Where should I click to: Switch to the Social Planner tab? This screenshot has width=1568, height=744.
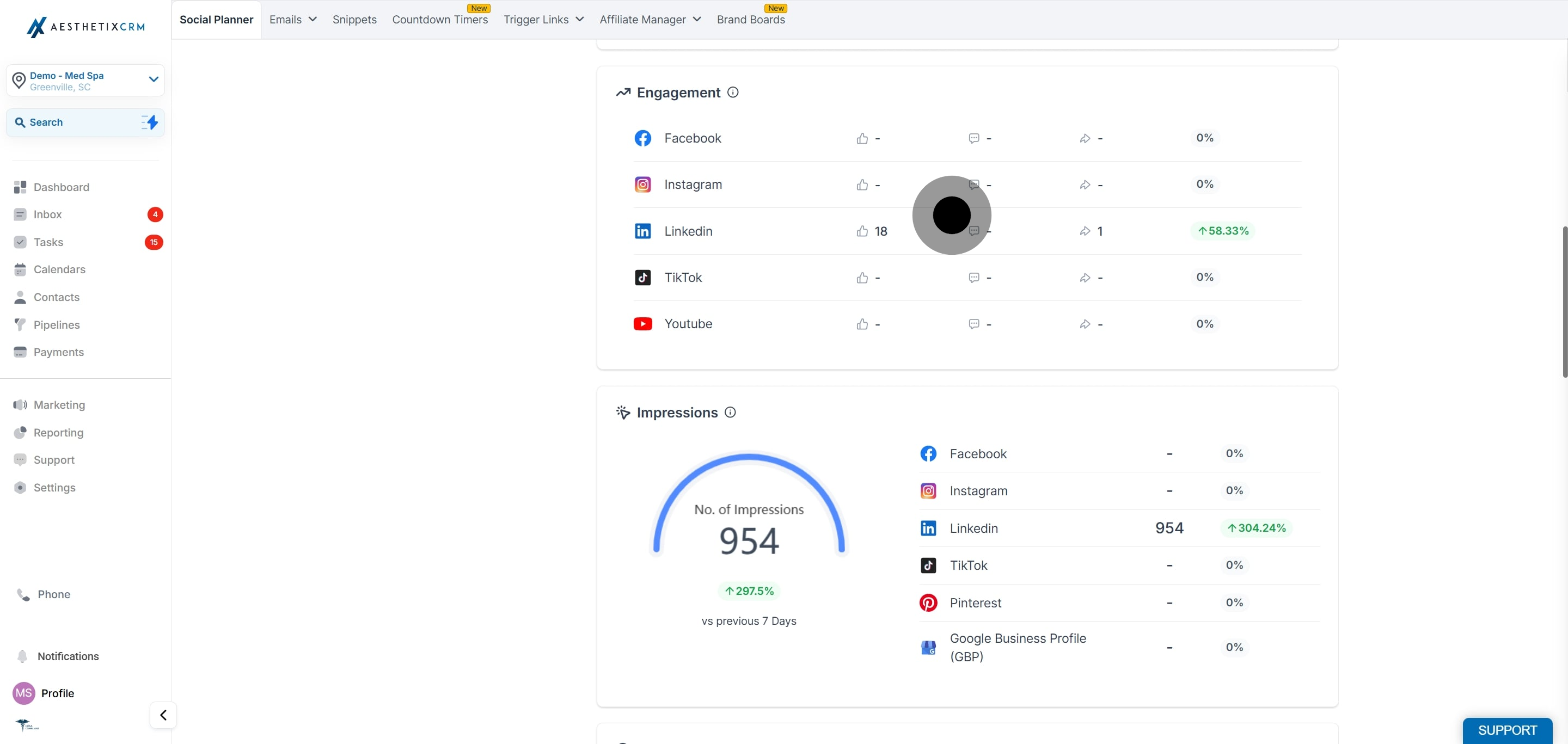tap(216, 20)
